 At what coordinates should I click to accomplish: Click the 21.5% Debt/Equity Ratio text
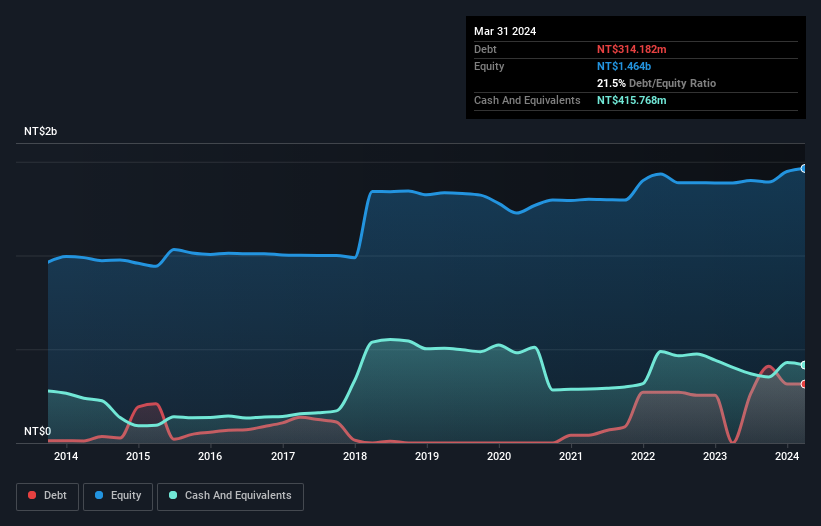[656, 83]
